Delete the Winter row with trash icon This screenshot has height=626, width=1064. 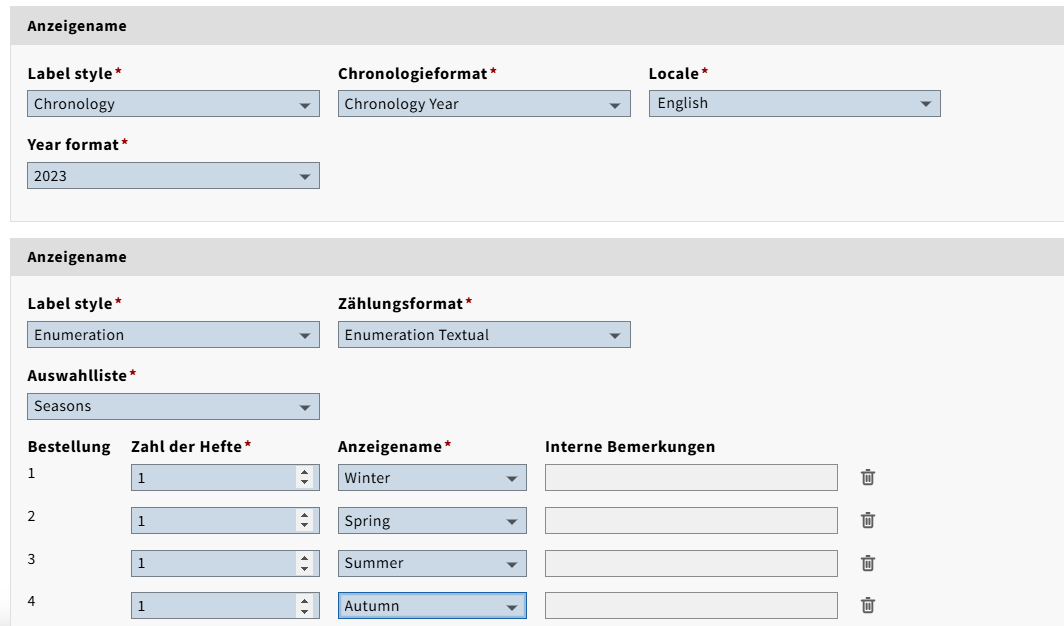(868, 478)
